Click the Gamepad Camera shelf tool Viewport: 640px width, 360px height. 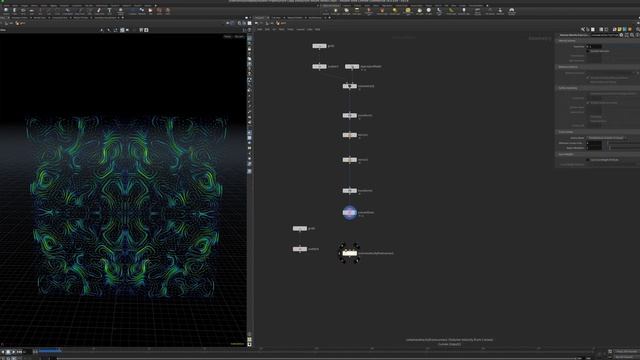511,11
